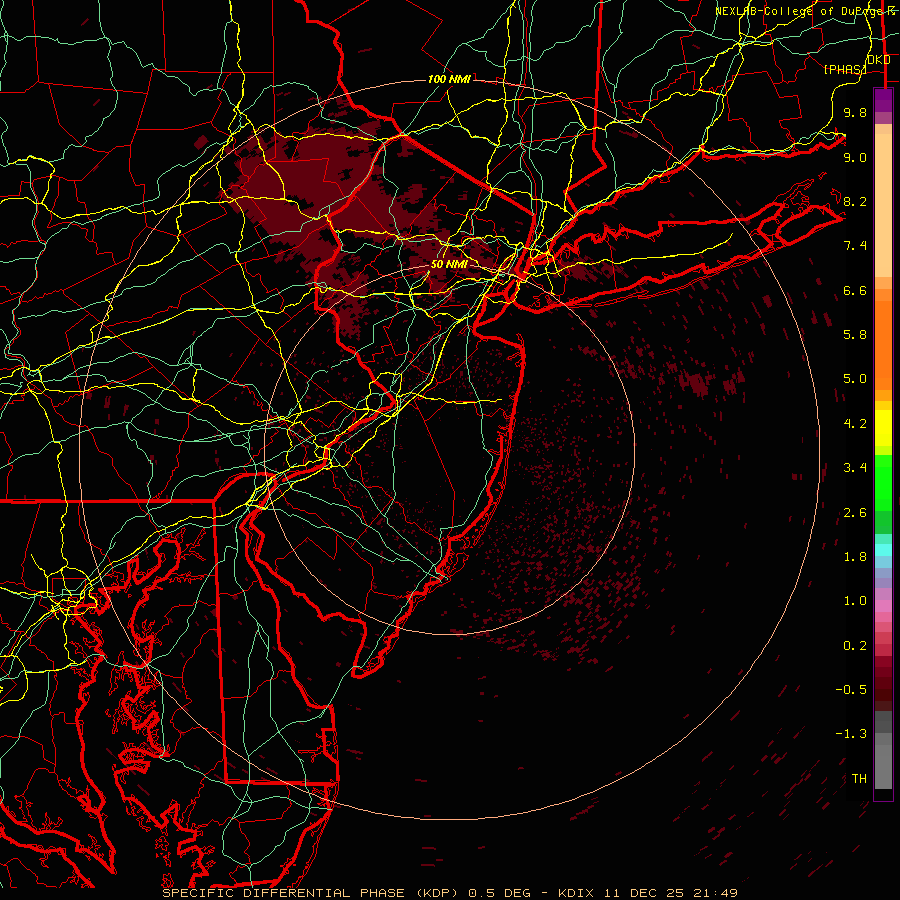Click the 1.8 value on the legend

(855, 557)
